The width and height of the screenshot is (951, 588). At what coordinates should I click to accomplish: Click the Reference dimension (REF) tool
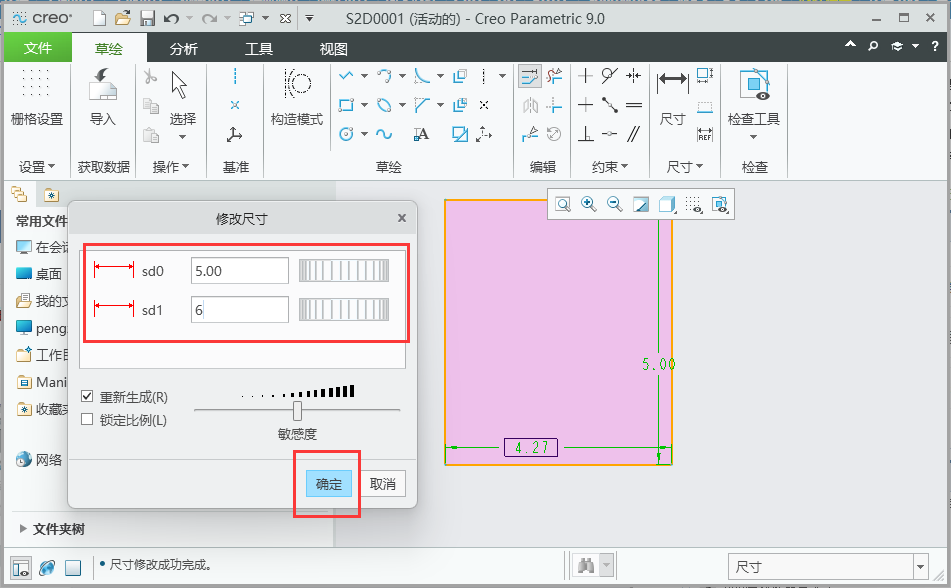click(705, 134)
